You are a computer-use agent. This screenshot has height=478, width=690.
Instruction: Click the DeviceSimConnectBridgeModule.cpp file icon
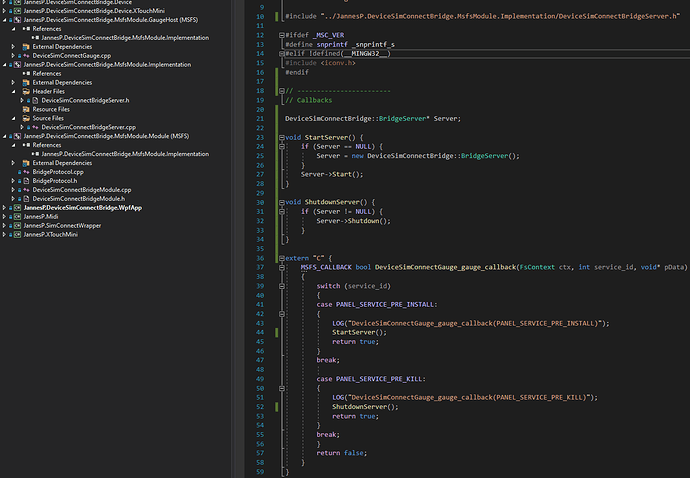click(x=26, y=190)
